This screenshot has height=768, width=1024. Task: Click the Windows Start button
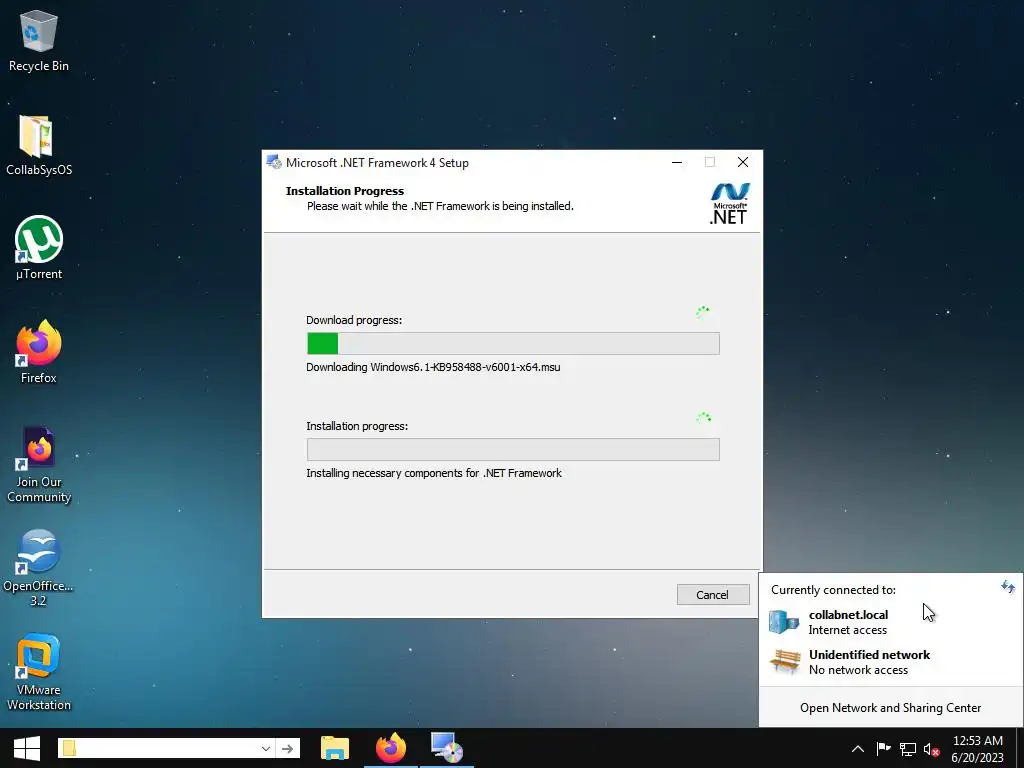tap(27, 748)
